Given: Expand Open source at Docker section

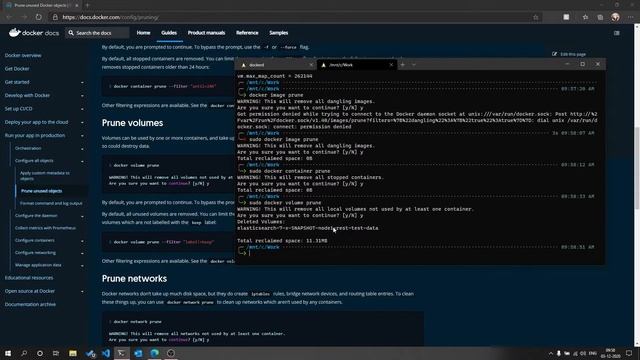Looking at the screenshot, I should point(82,291).
